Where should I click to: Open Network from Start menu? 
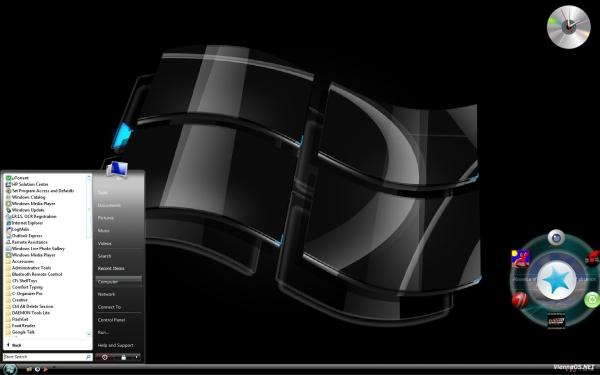(106, 294)
